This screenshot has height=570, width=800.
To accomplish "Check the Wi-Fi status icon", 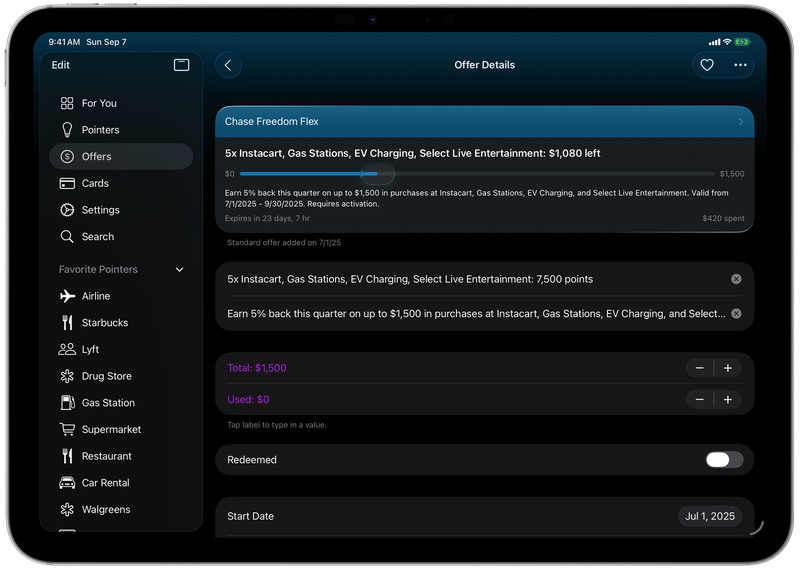I will 727,42.
